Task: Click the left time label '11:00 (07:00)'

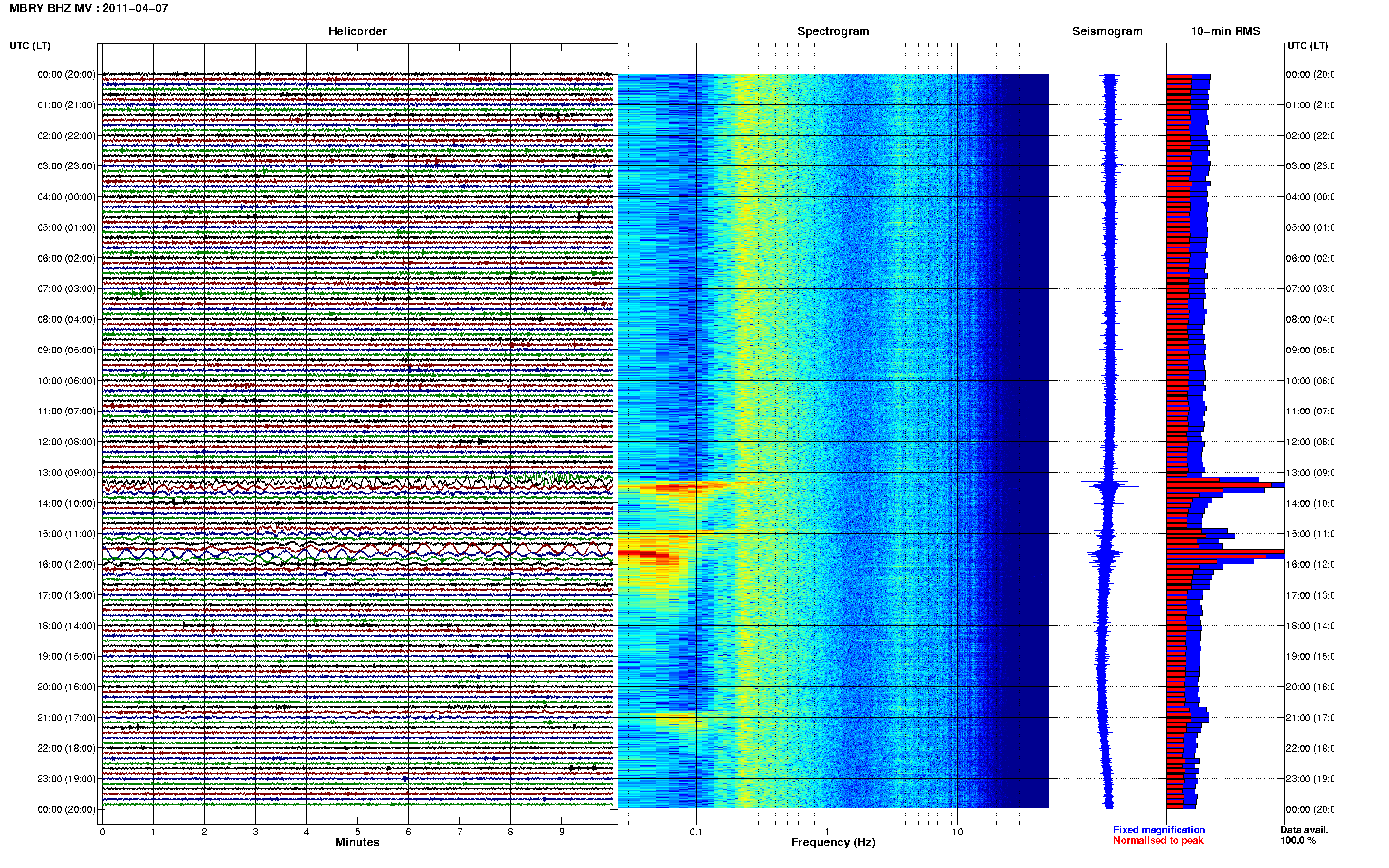Action: [x=66, y=411]
